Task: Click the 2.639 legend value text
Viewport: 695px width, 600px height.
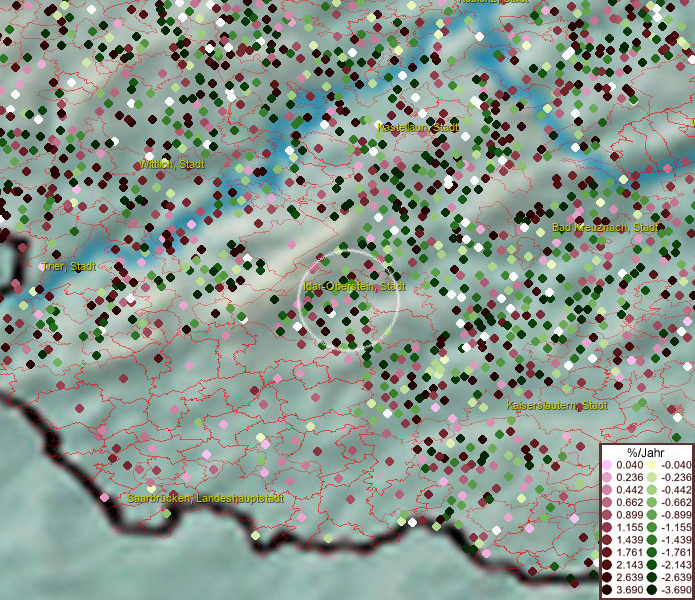Action: tap(629, 577)
